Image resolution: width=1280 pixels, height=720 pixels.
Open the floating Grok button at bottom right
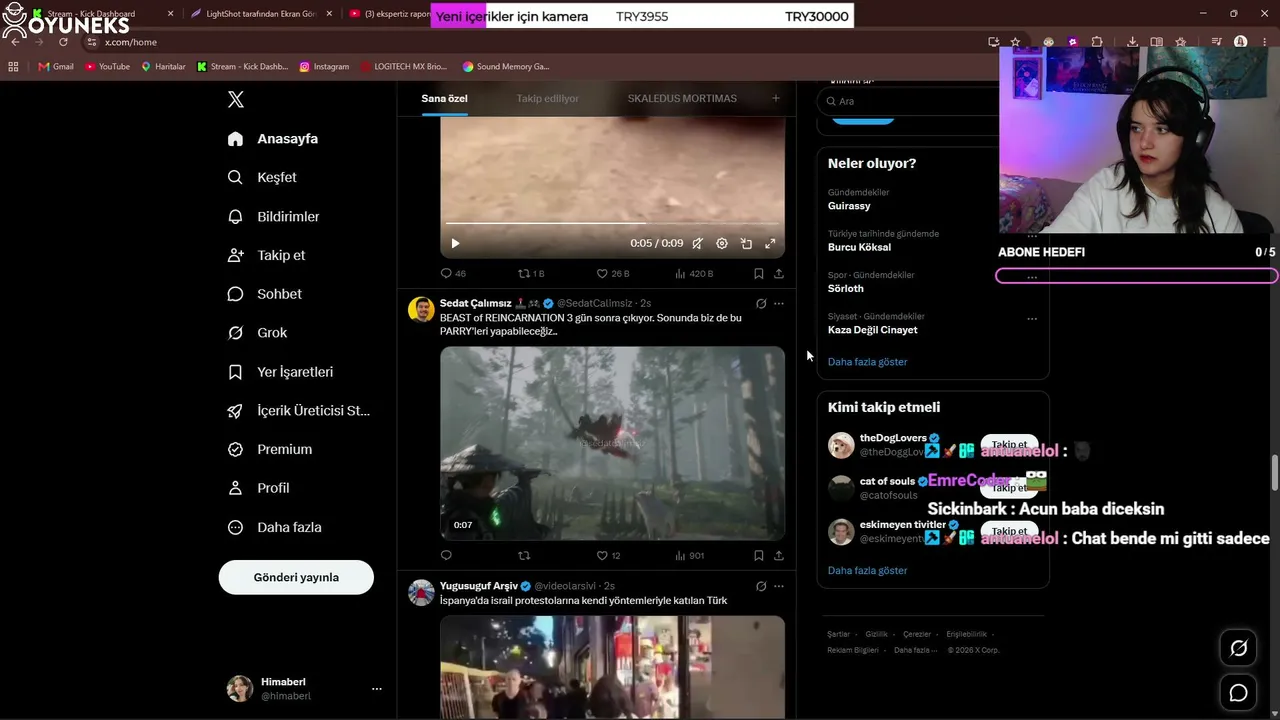pos(1238,648)
